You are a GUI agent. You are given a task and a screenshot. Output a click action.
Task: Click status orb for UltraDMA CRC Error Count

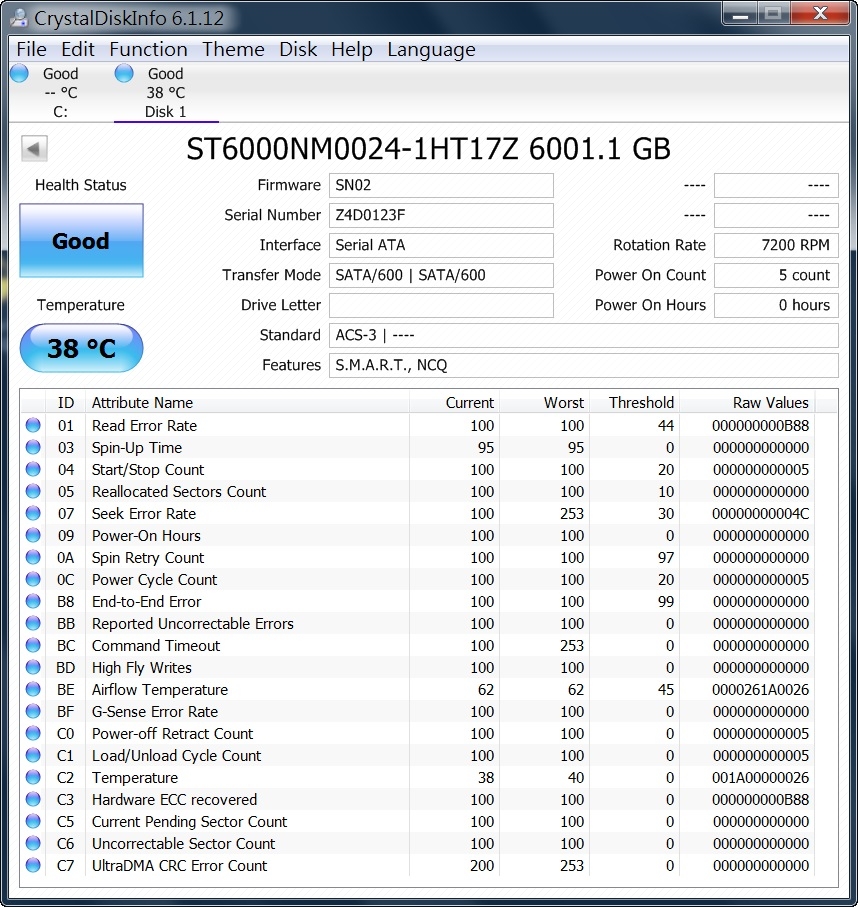33,865
